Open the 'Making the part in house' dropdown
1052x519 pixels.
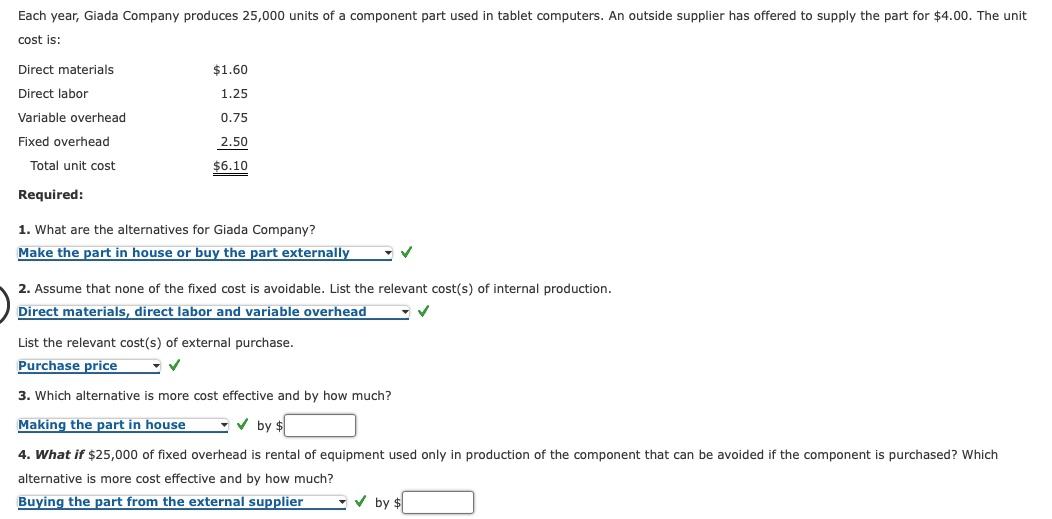pos(123,425)
